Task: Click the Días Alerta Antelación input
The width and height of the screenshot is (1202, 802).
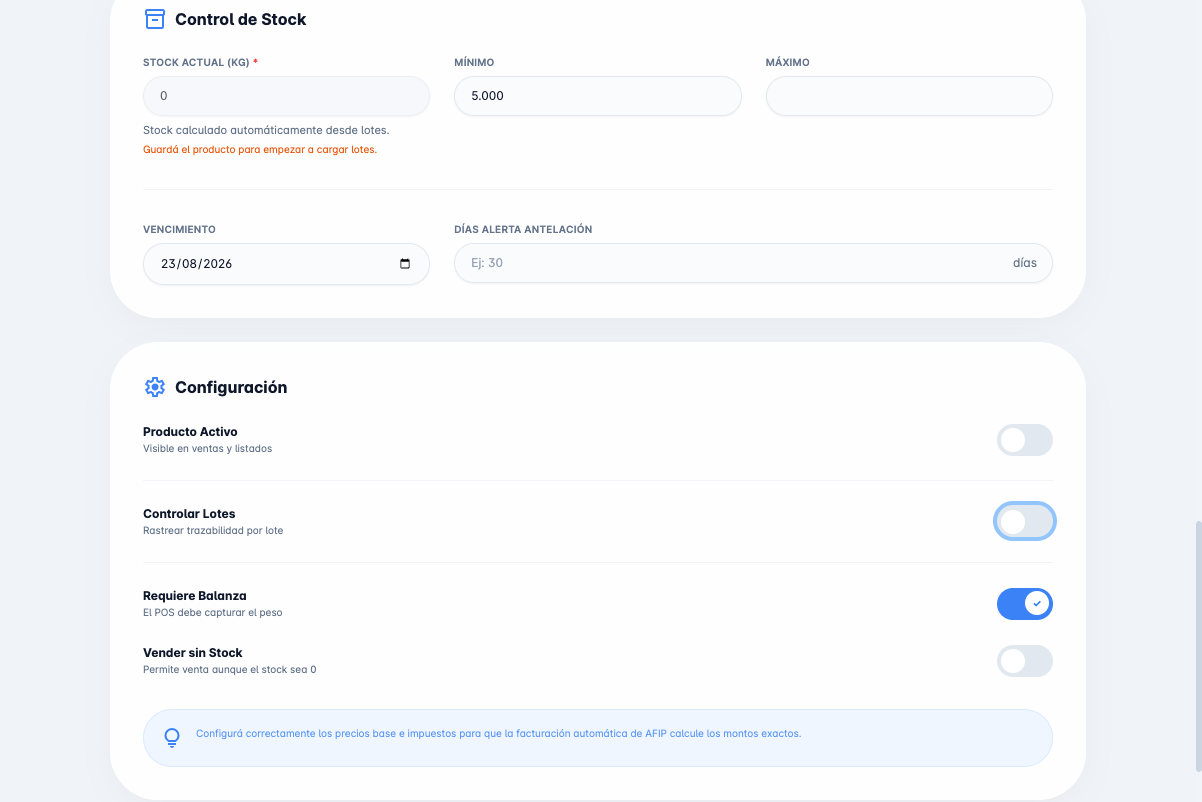Action: (753, 263)
